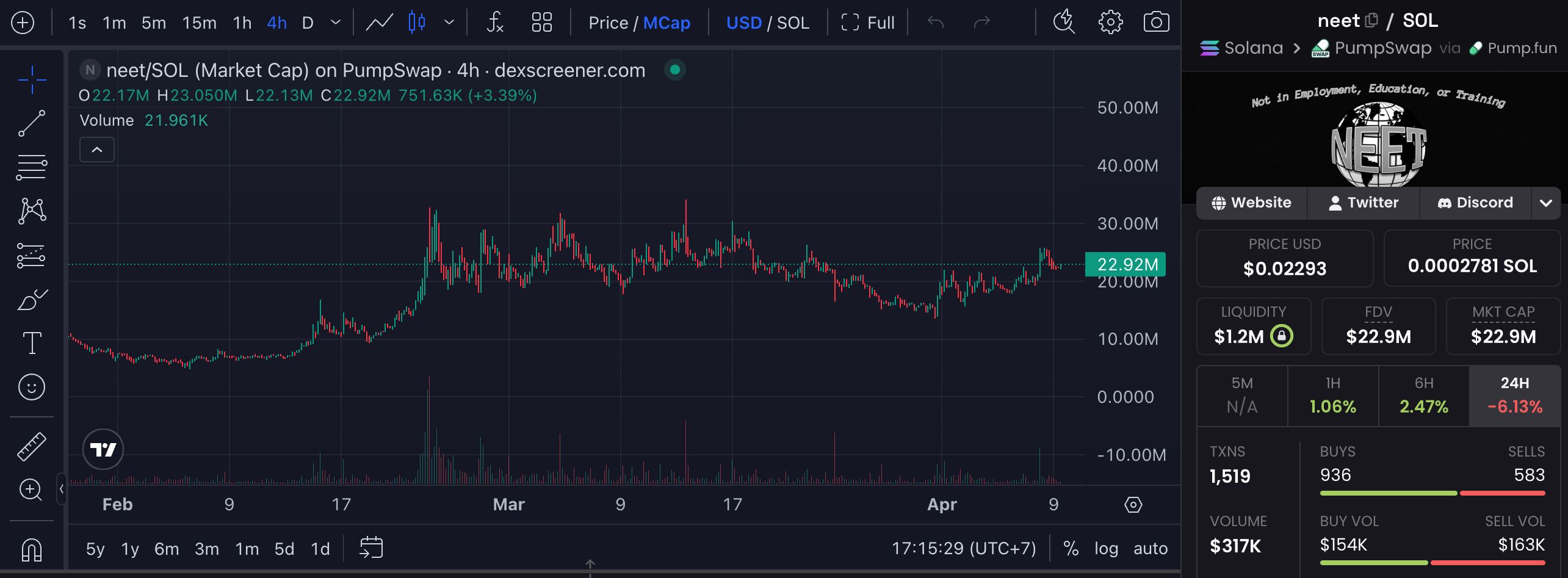Toggle percent scale mode
The image size is (1568, 578).
click(x=1071, y=548)
